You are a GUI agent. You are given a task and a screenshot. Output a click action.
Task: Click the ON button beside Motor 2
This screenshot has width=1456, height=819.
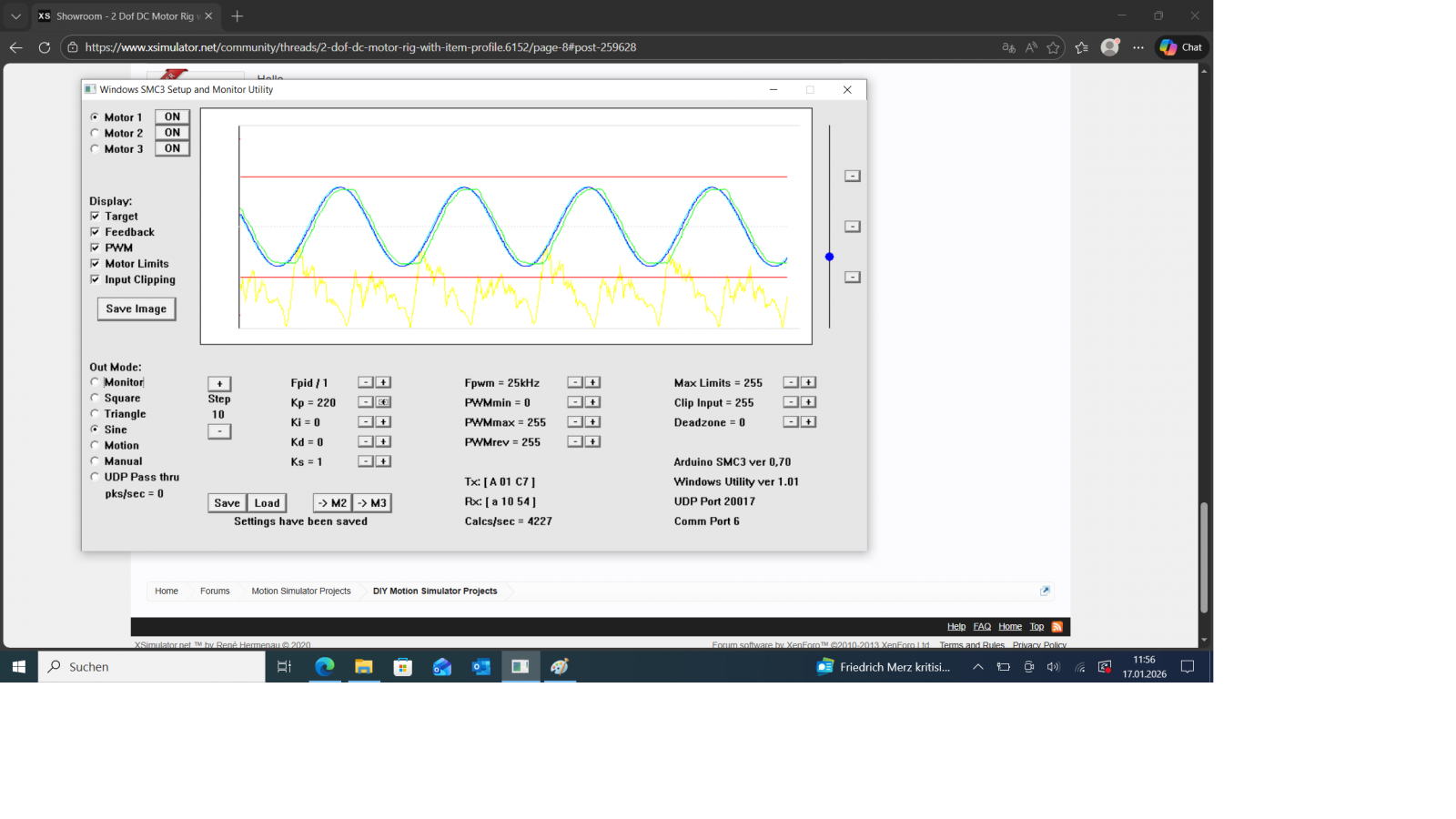[172, 133]
